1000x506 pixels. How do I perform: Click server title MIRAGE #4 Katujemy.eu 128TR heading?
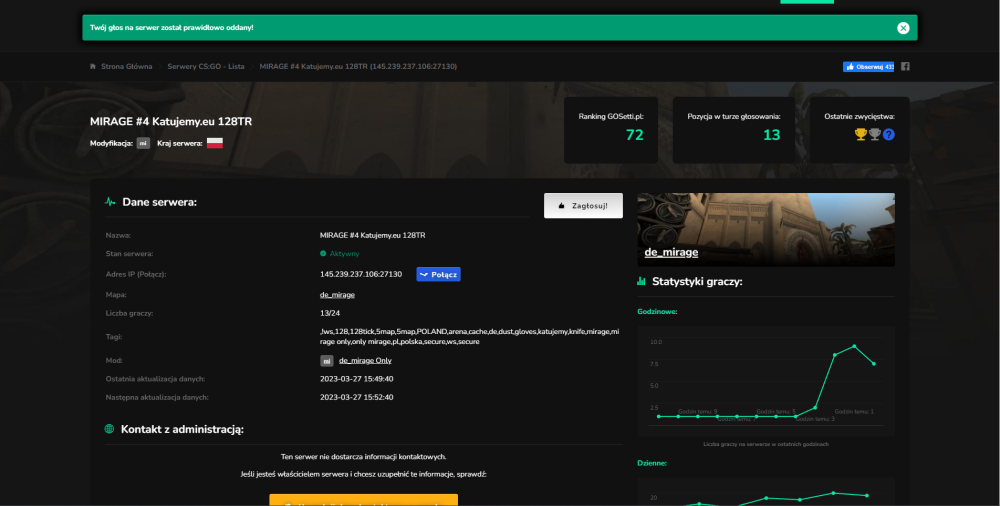click(x=171, y=121)
